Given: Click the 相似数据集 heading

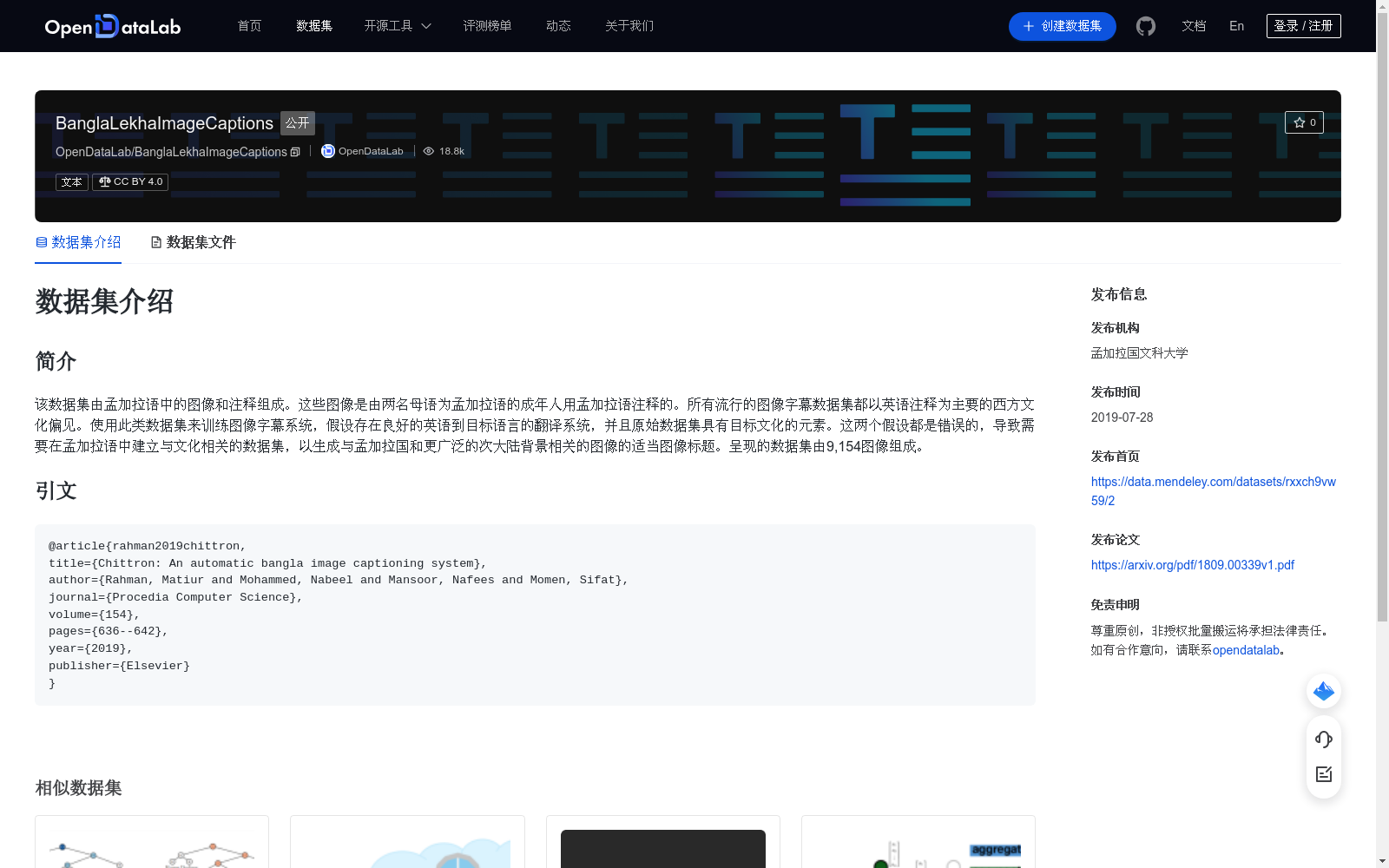Looking at the screenshot, I should pyautogui.click(x=78, y=788).
